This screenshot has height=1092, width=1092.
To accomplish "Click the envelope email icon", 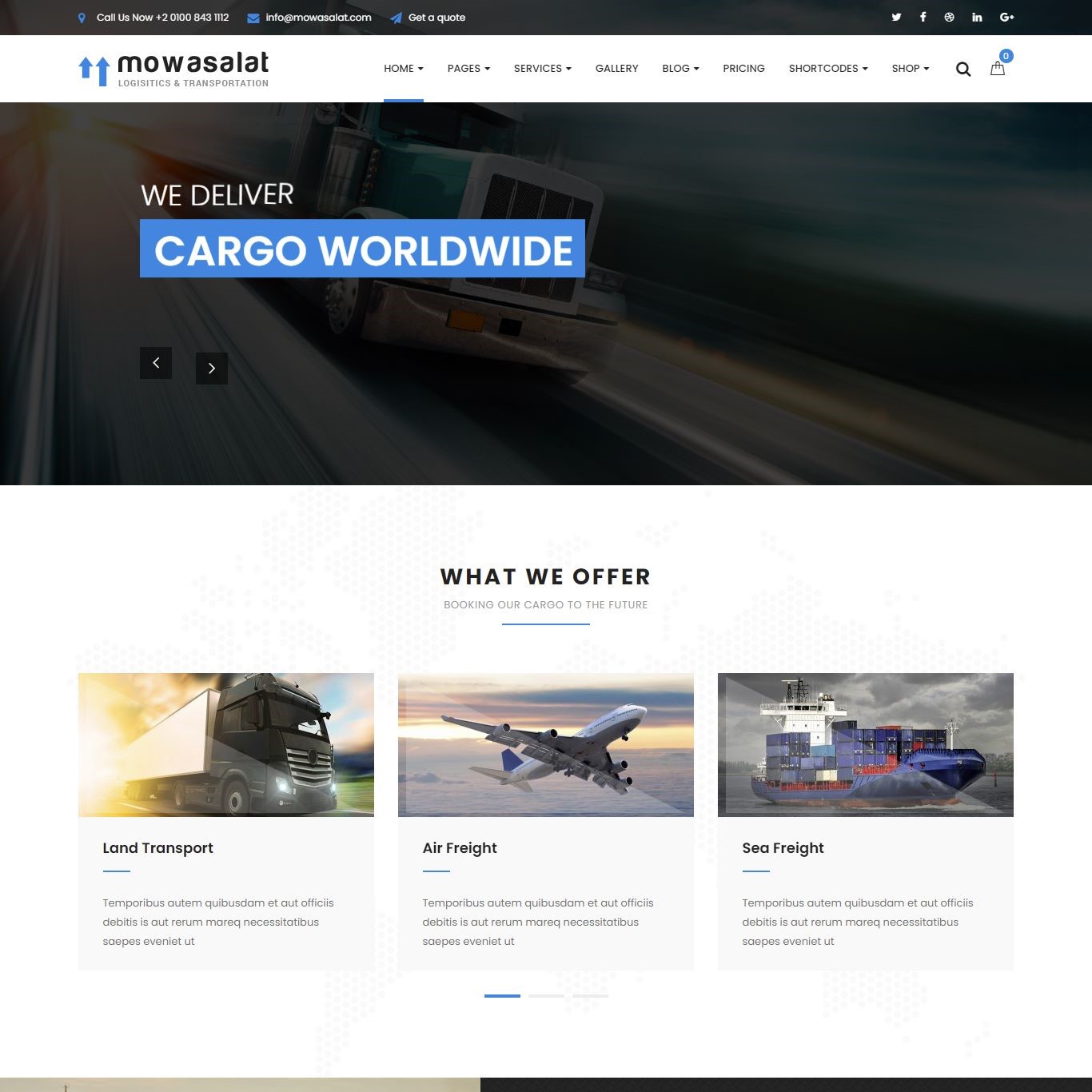I will point(253,18).
